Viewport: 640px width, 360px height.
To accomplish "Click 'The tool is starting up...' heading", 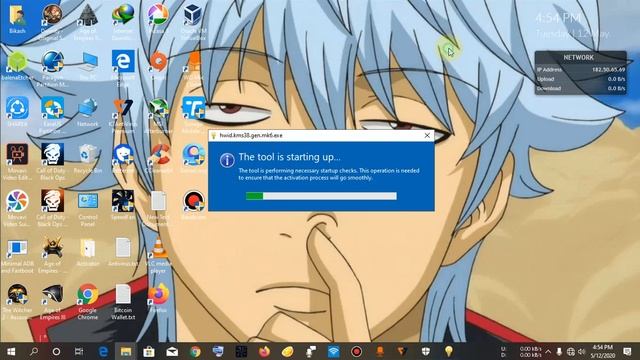I will click(x=289, y=157).
